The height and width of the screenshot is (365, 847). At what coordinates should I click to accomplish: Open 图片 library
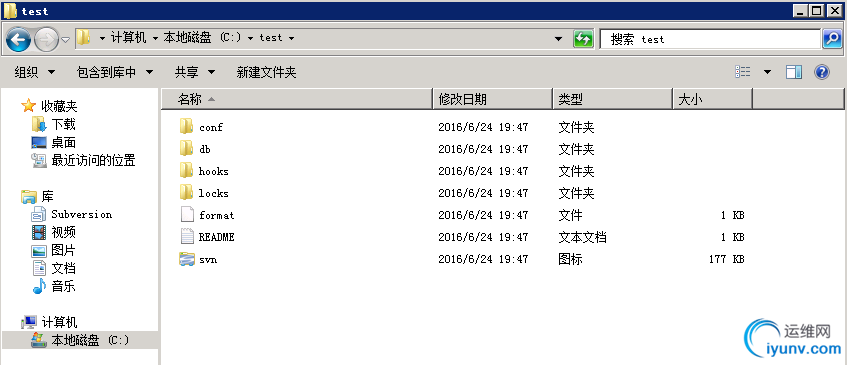[x=64, y=251]
